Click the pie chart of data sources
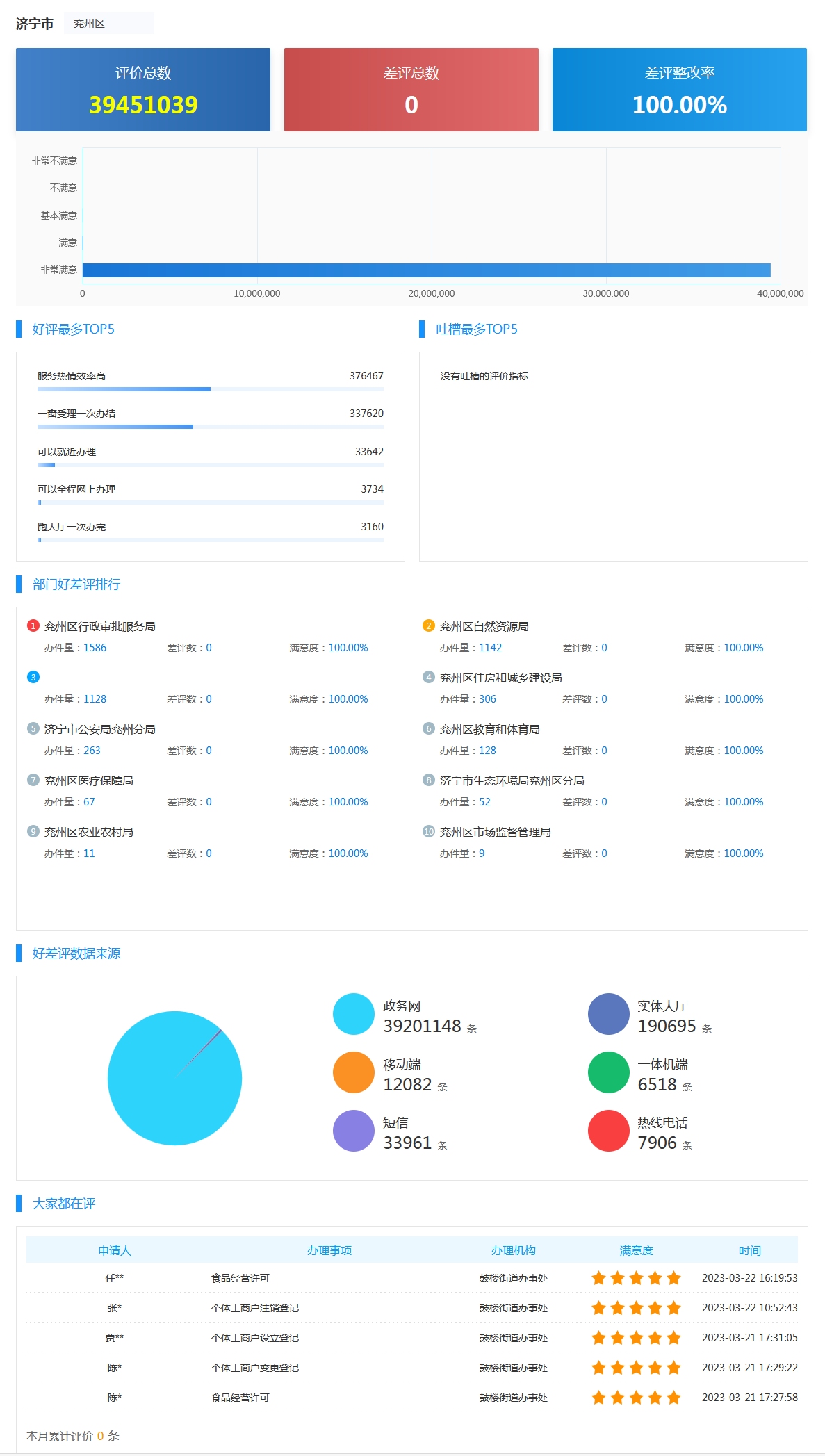825x1456 pixels. pyautogui.click(x=174, y=1078)
